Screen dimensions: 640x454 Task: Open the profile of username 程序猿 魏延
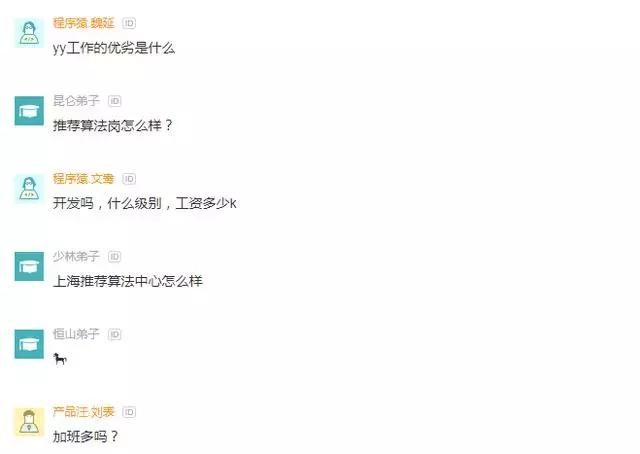pyautogui.click(x=83, y=23)
